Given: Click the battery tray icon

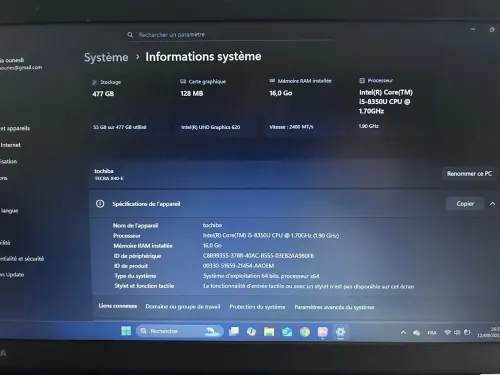Looking at the screenshot, I should [467, 332].
